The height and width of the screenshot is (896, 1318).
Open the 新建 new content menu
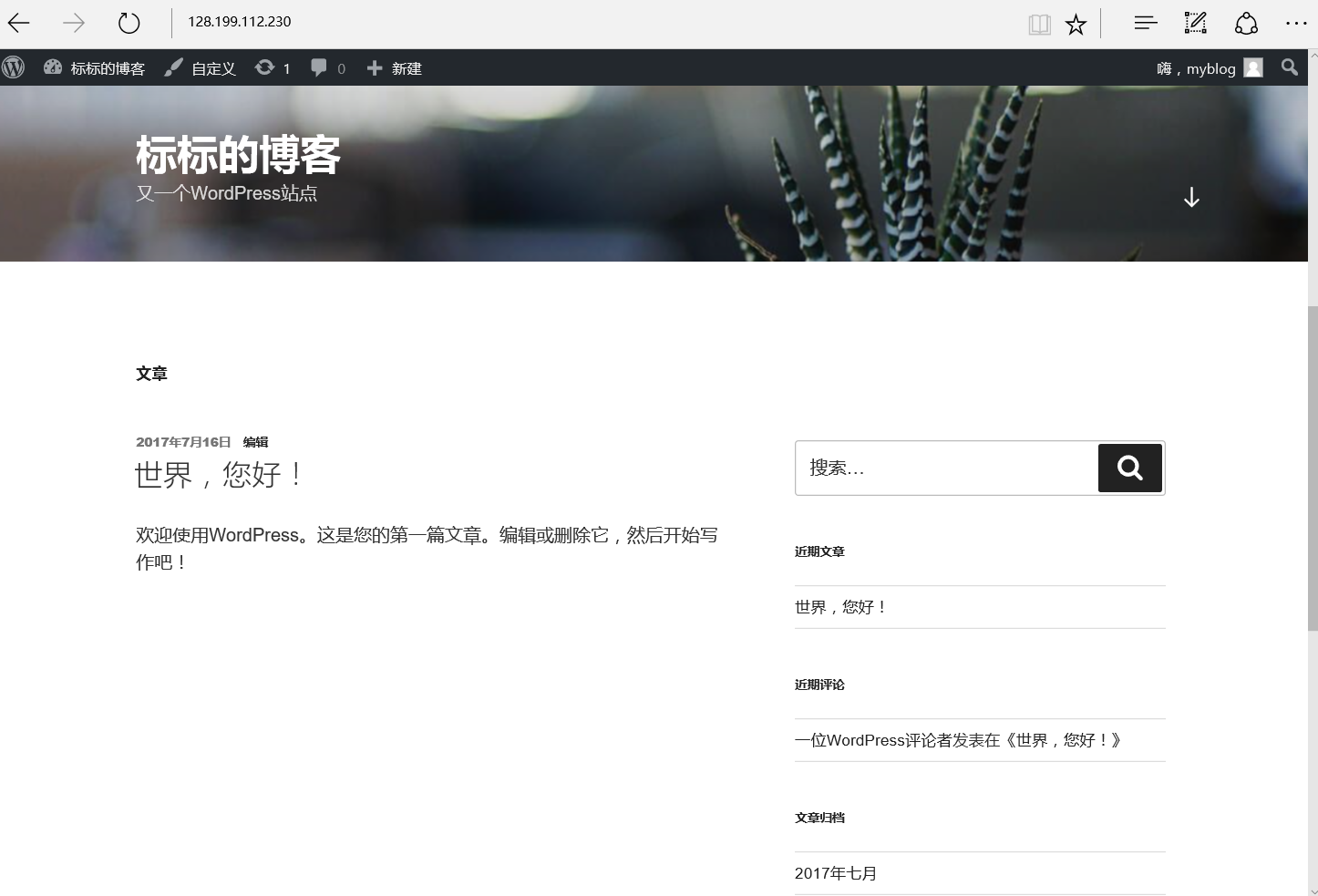pos(394,68)
